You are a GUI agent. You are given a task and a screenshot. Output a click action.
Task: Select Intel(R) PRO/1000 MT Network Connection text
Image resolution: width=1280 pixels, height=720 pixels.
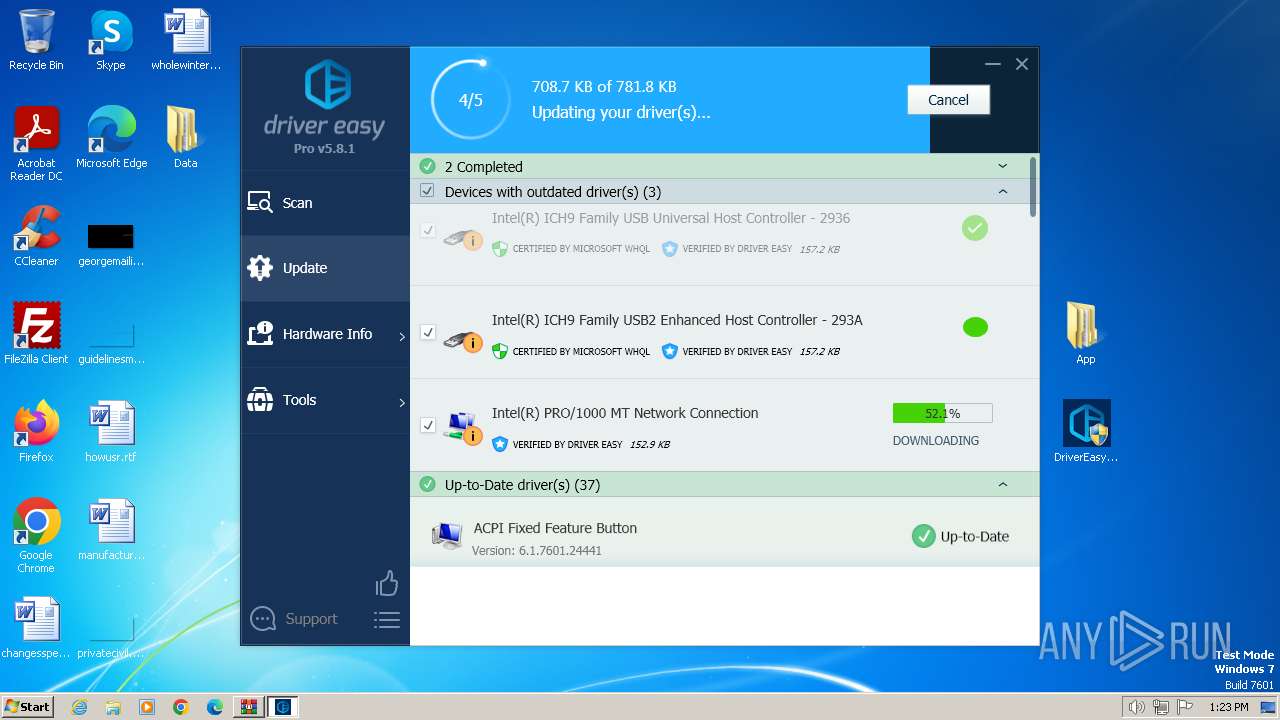(x=625, y=413)
